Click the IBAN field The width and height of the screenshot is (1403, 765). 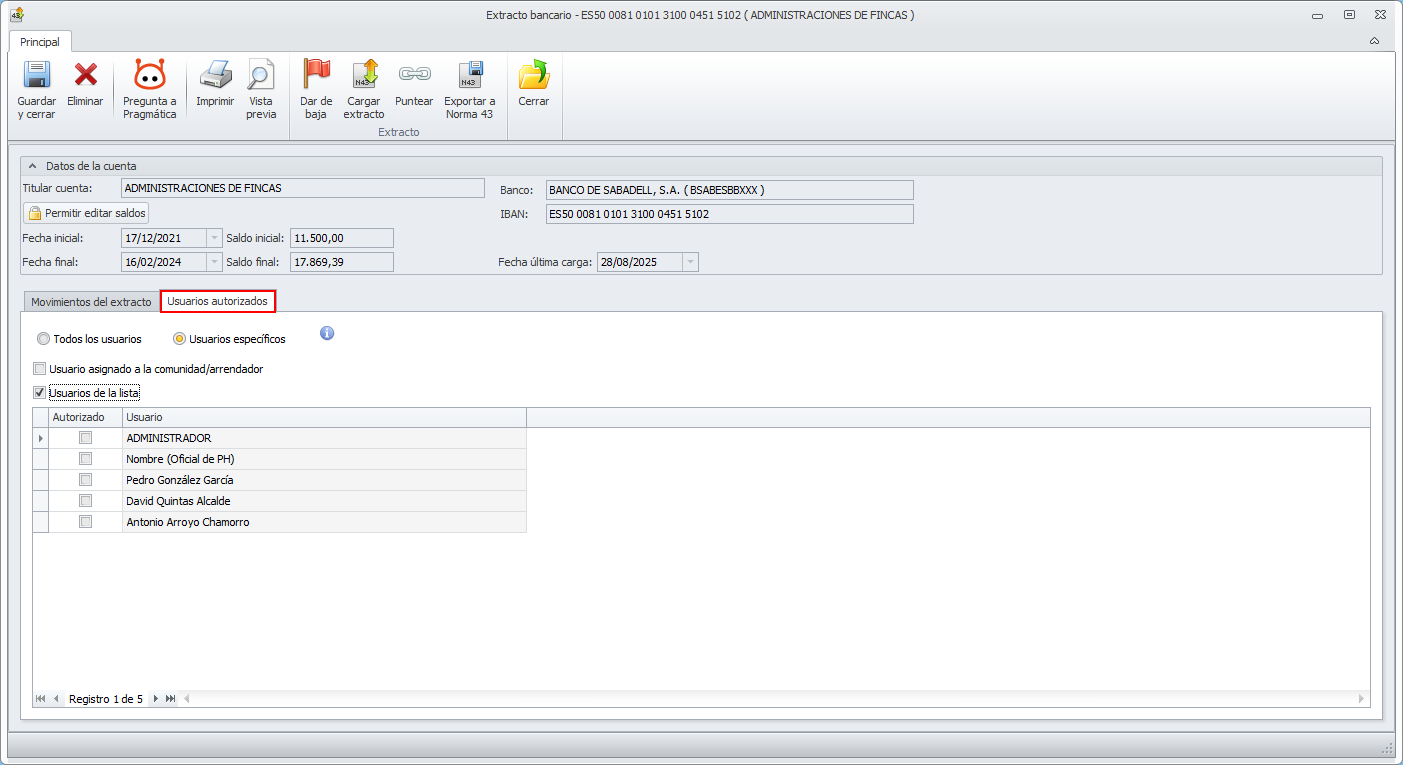(x=729, y=214)
